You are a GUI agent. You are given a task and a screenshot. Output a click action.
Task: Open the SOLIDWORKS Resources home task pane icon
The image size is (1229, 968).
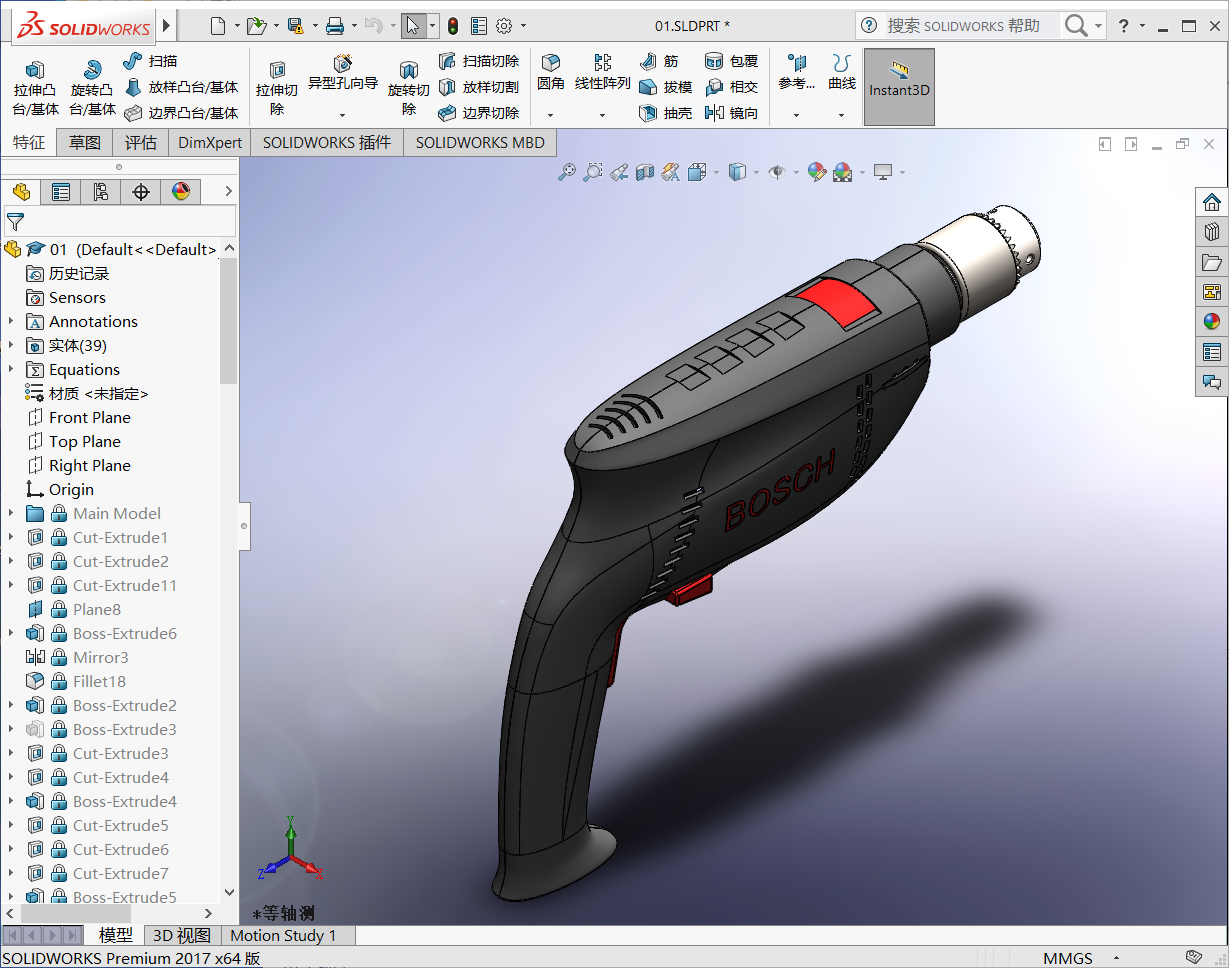tap(1212, 202)
